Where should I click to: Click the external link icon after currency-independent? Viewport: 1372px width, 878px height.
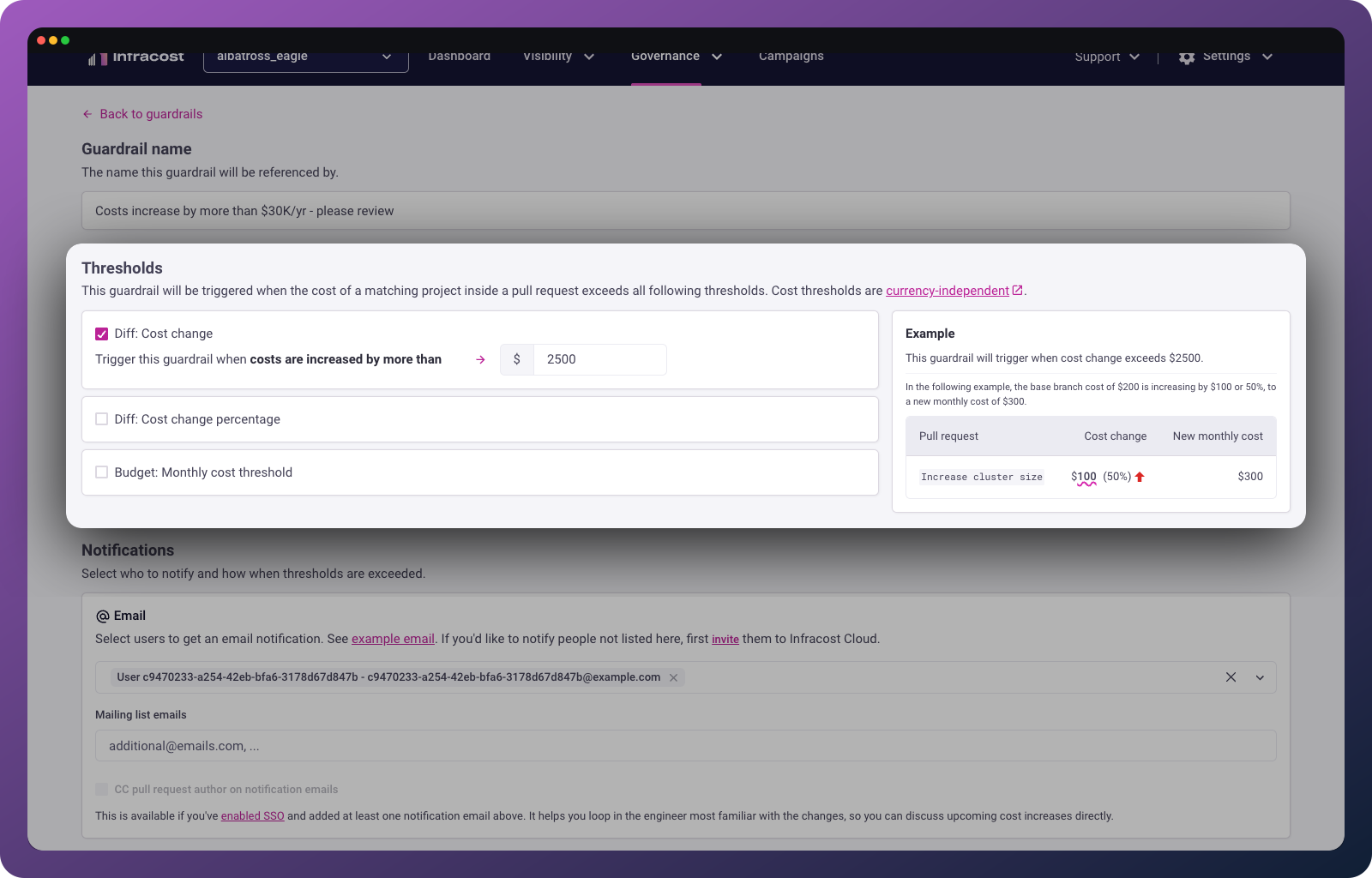[1018, 291]
